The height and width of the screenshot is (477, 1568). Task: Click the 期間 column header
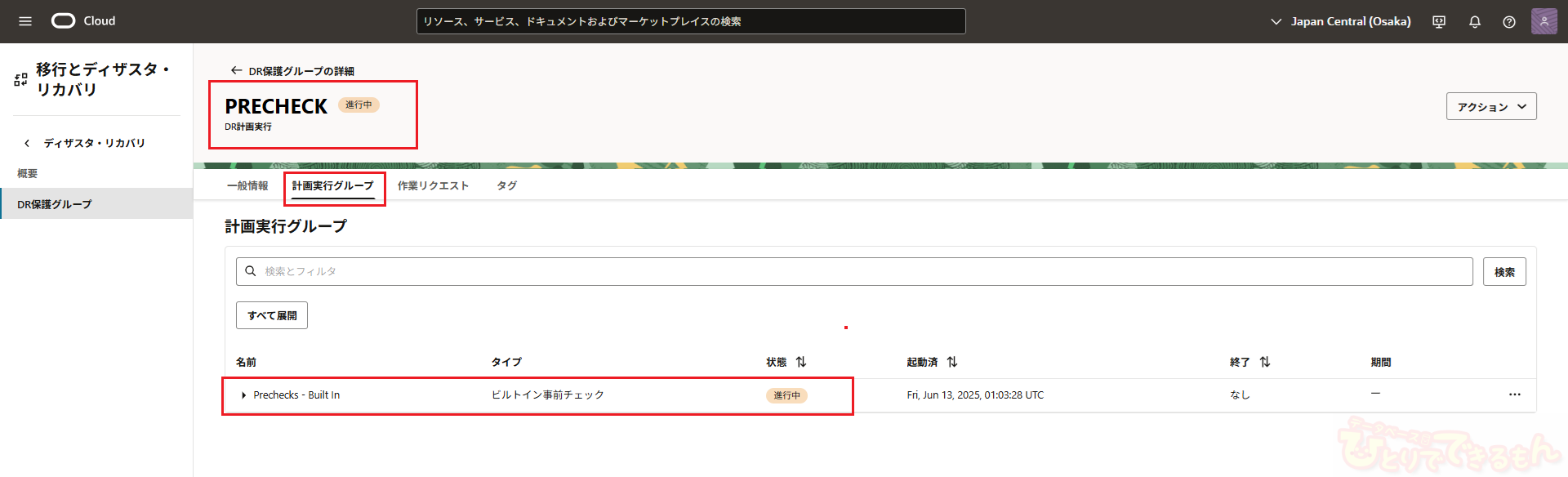point(1381,362)
